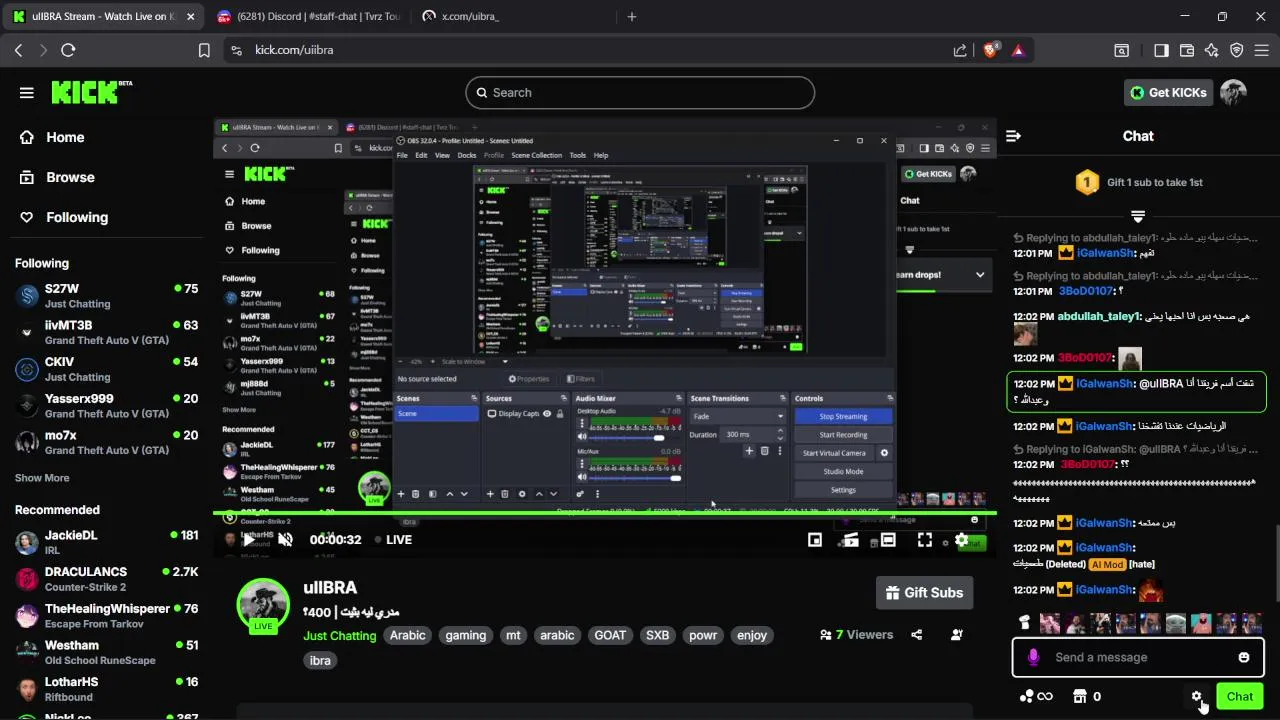
Task: Expand the earn drops chevron in stream
Action: pos(980,275)
